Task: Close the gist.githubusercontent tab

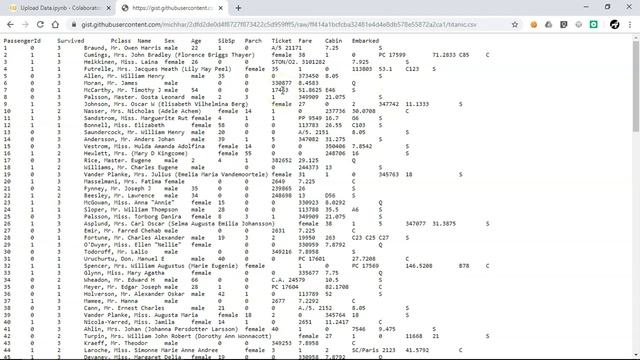Action: [220, 8]
